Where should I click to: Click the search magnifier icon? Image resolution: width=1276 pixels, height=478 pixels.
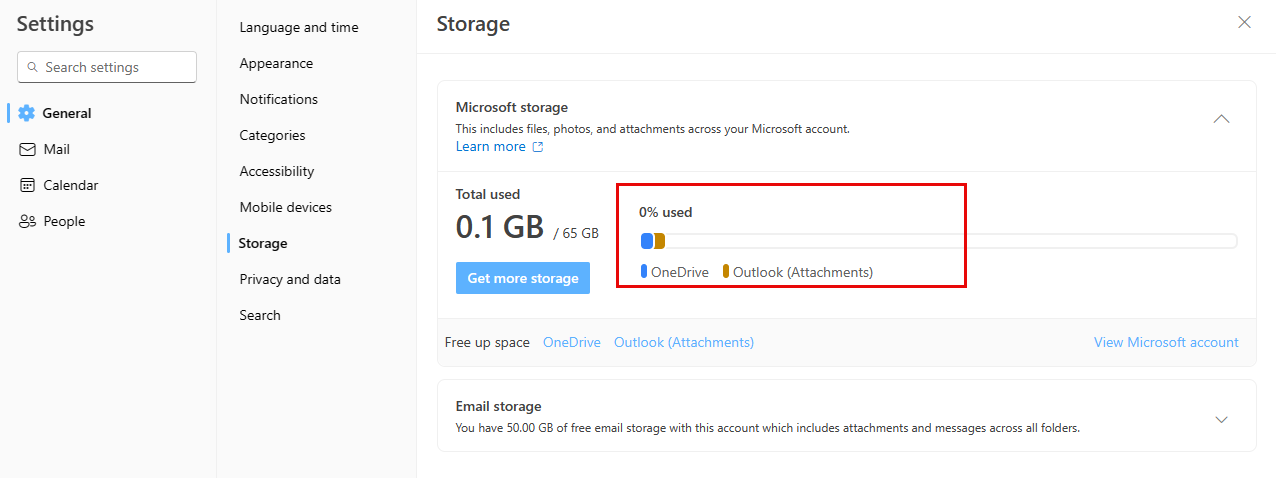point(33,67)
